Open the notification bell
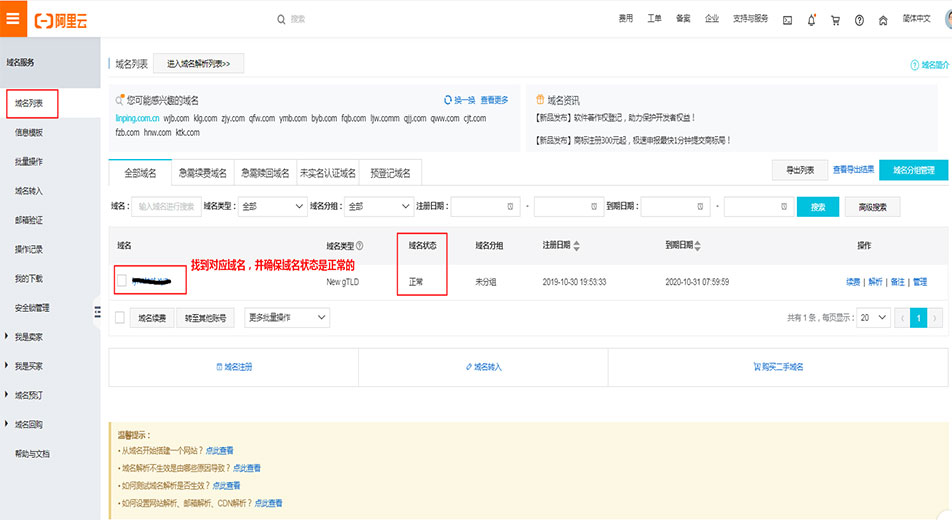952x520 pixels. click(x=811, y=19)
